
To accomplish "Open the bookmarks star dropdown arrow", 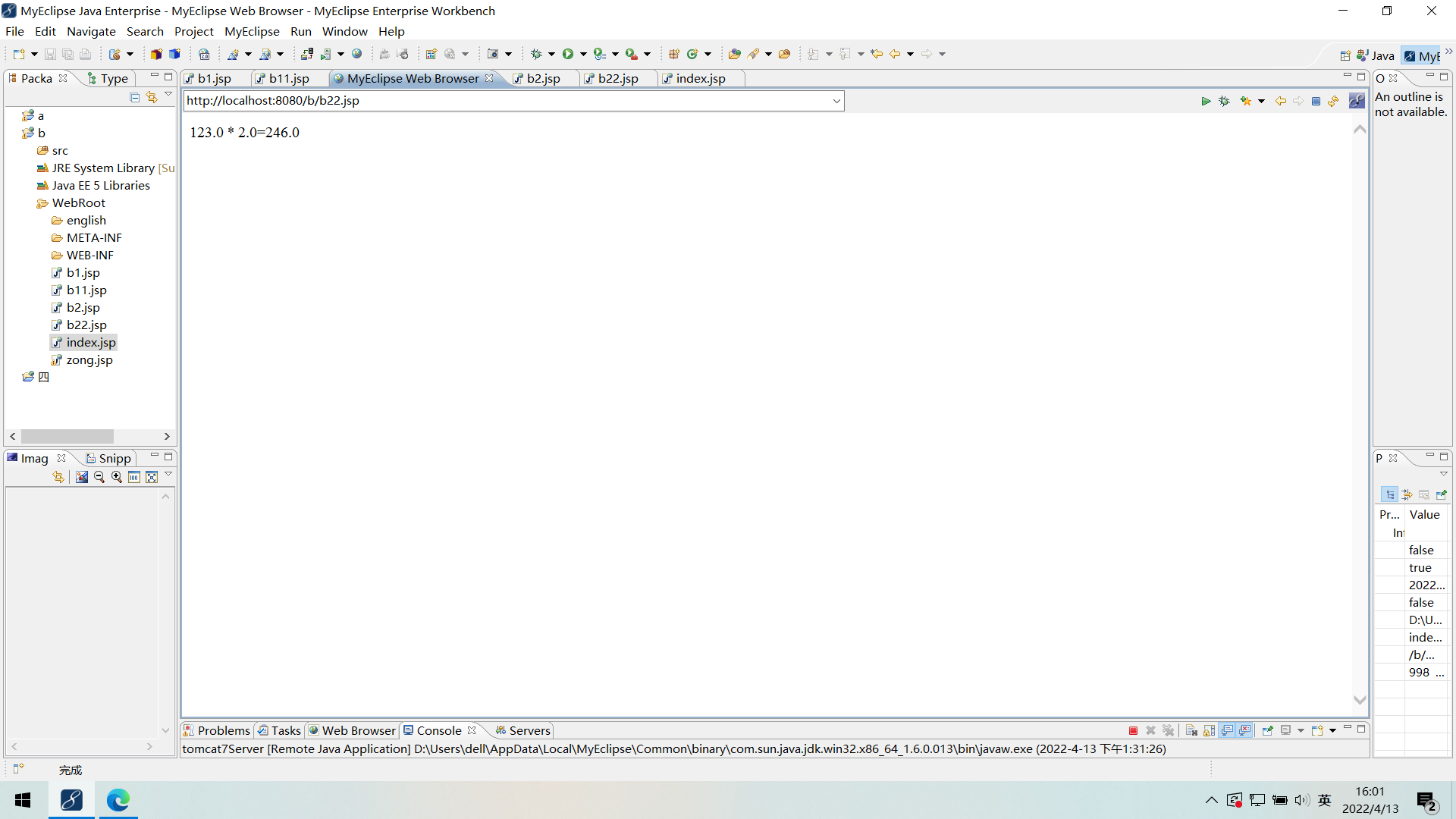I will click(x=1261, y=101).
